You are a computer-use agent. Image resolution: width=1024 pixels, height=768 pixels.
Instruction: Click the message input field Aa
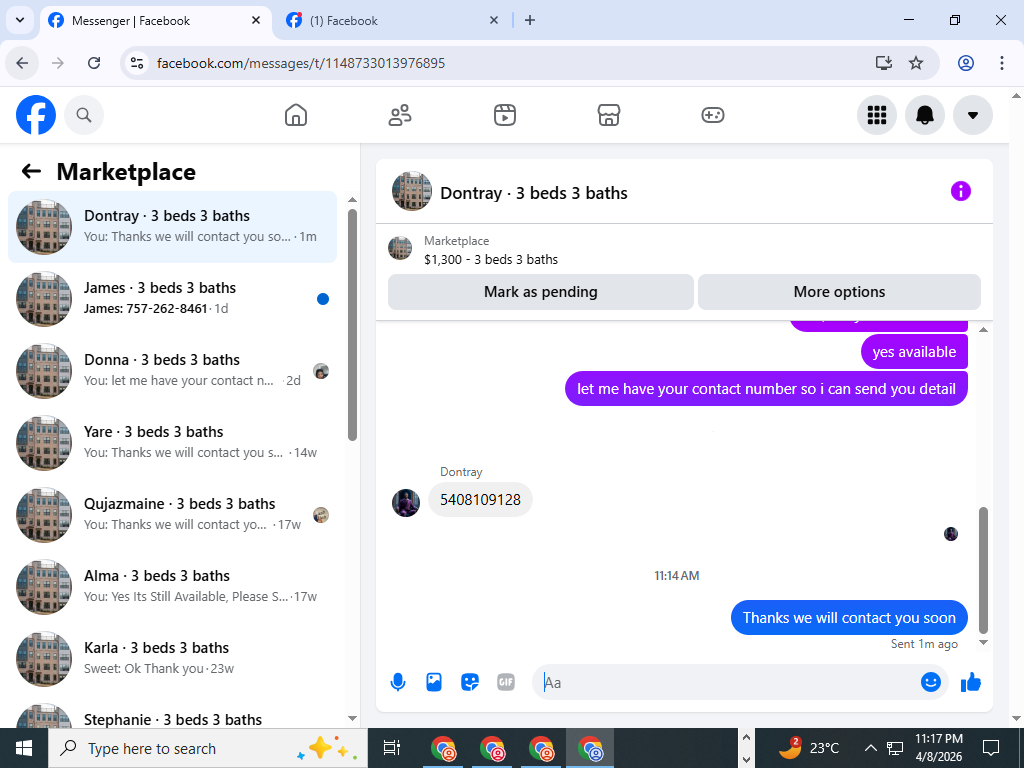point(725,682)
